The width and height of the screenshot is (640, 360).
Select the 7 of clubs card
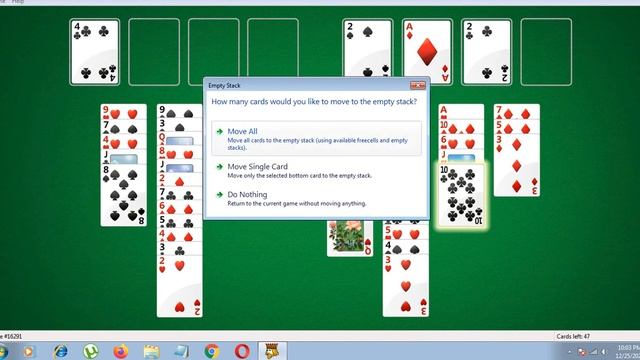click(180, 194)
